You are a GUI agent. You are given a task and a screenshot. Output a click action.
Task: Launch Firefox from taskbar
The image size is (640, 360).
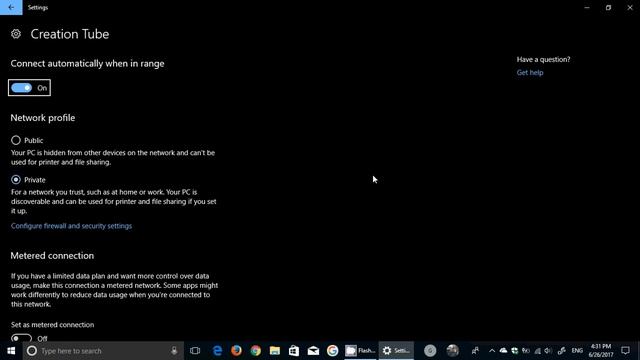236,351
